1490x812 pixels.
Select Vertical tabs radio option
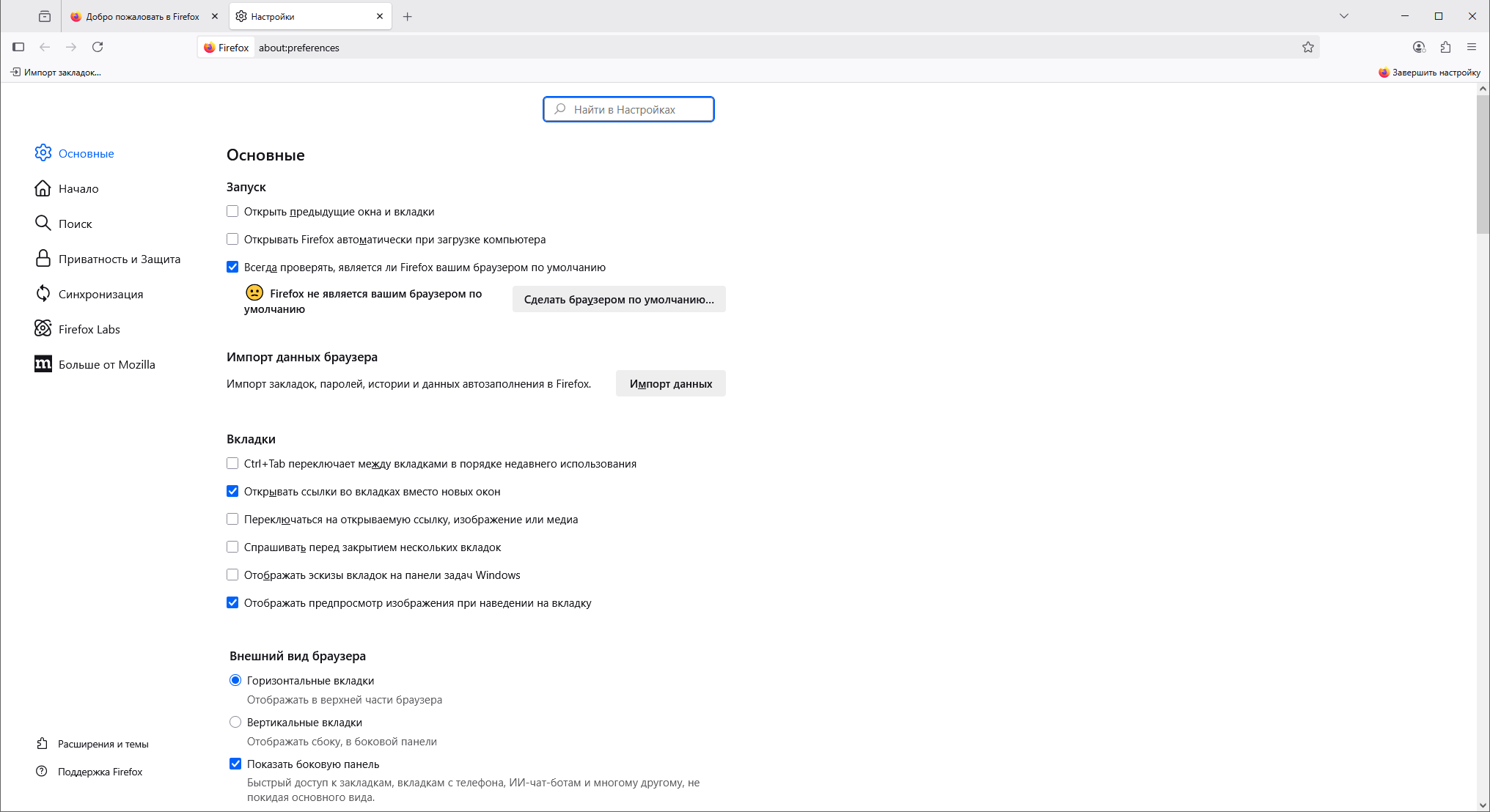click(235, 722)
